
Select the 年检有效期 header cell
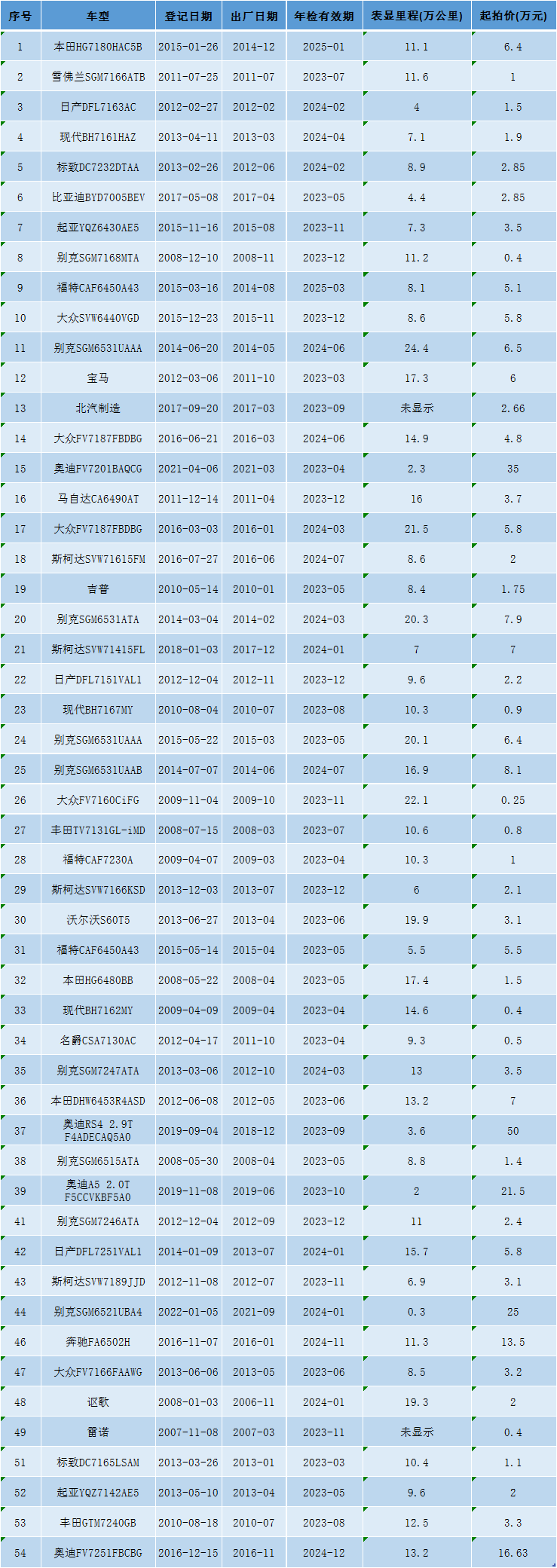pos(324,16)
